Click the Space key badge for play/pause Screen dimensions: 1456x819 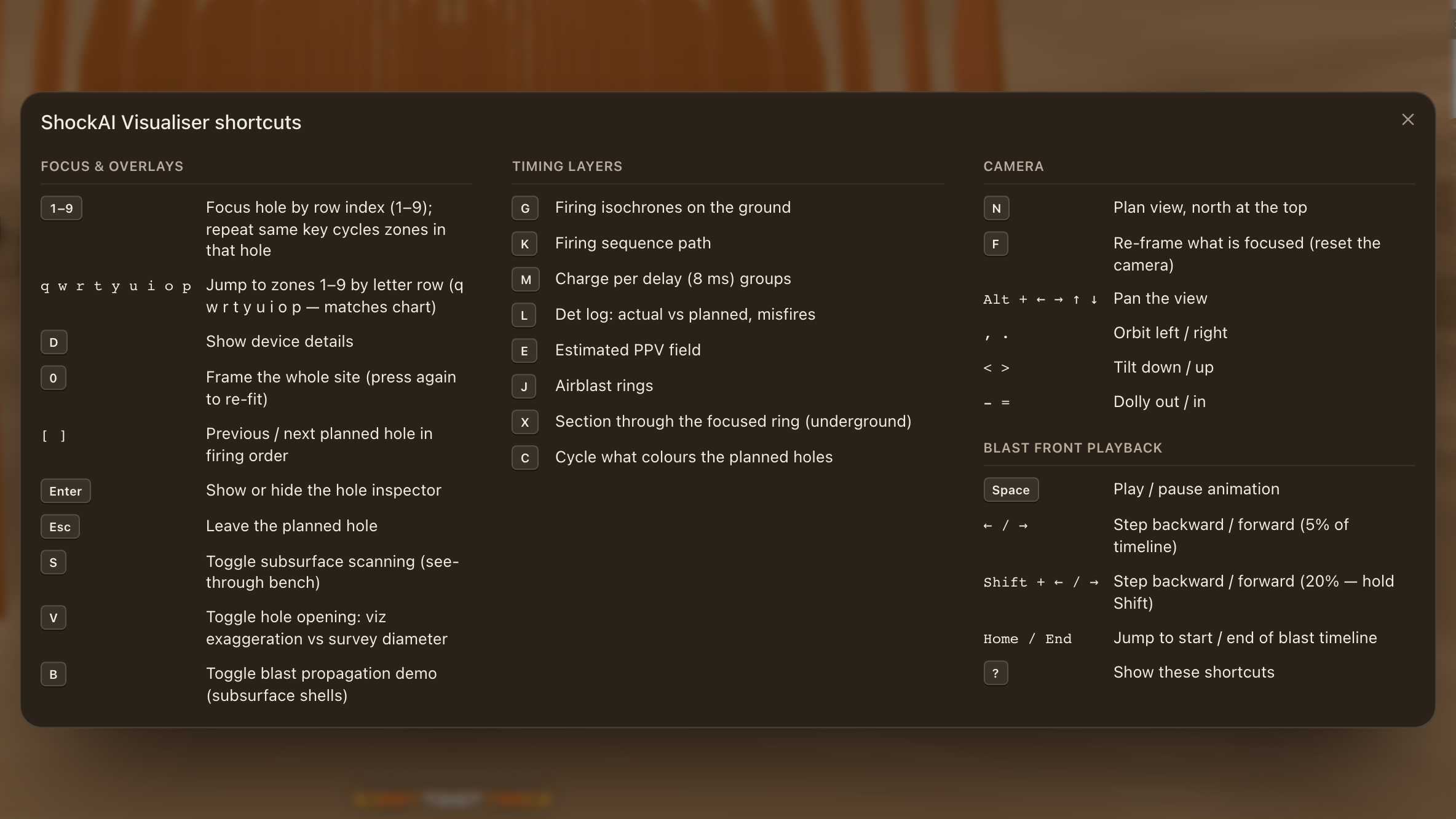pos(1011,490)
